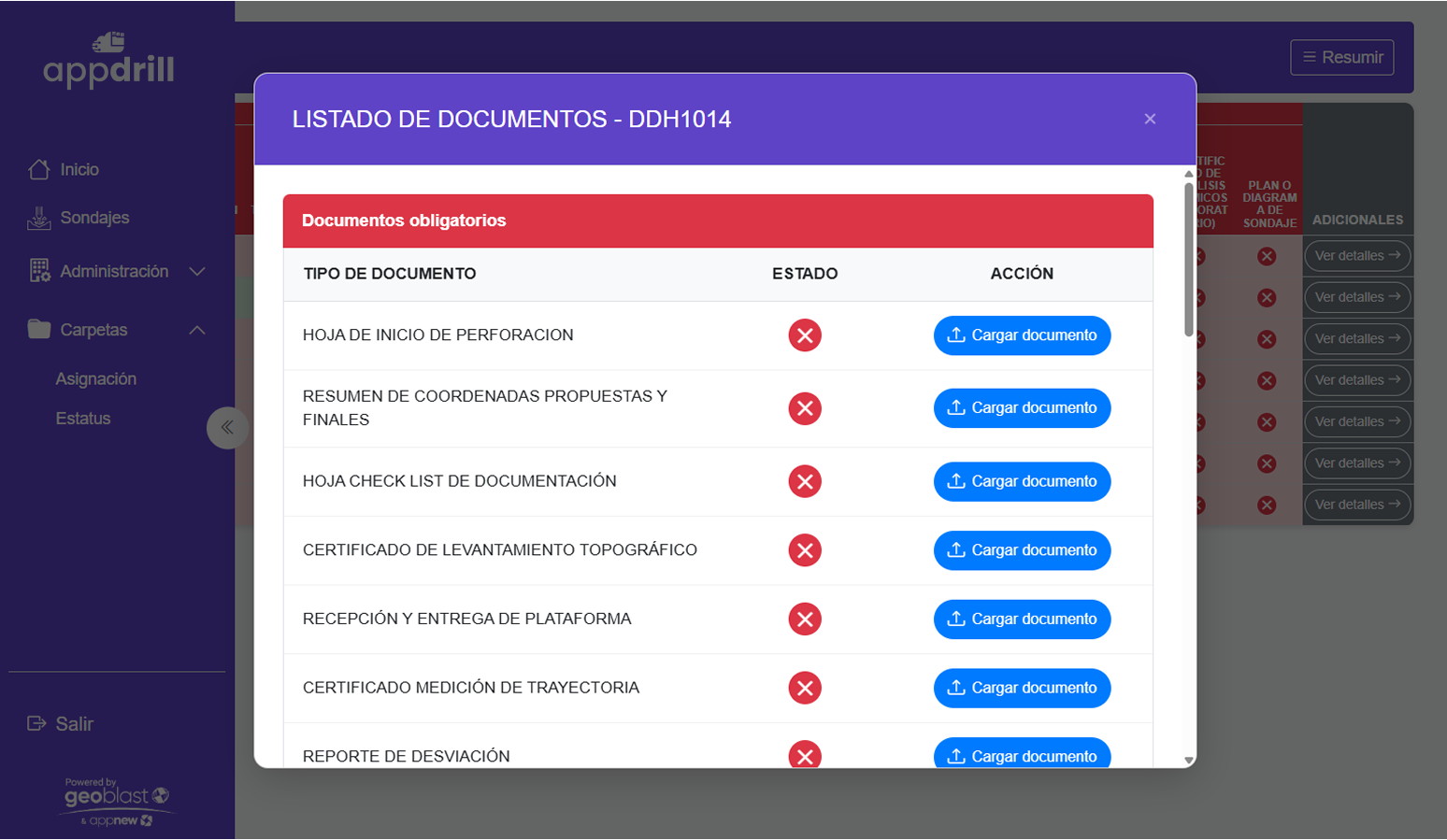The width and height of the screenshot is (1447, 840).
Task: Open the Asignación submenu item
Action: tap(95, 378)
